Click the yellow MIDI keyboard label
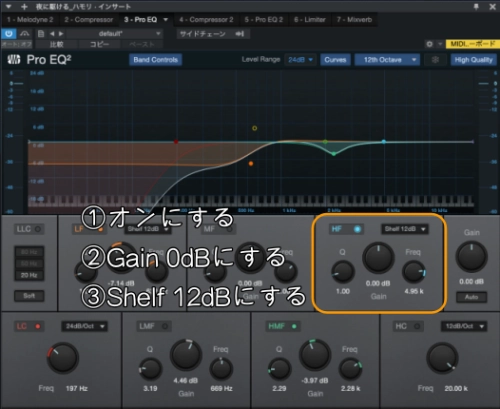500x409 pixels. point(472,44)
